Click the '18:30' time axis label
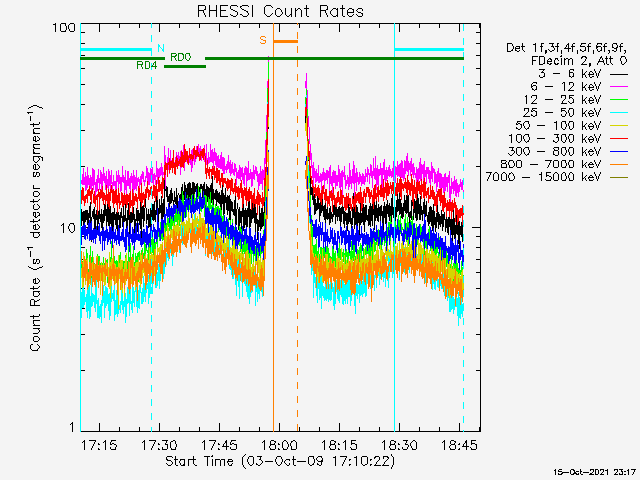Screen dimensions: 640x480 pyautogui.click(x=399, y=445)
